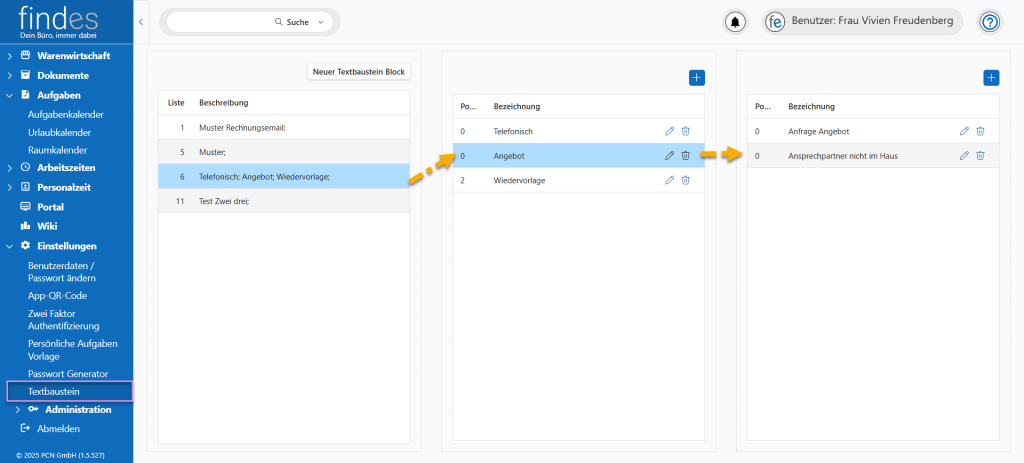
Task: Open the Suche dropdown arrow
Action: point(320,22)
